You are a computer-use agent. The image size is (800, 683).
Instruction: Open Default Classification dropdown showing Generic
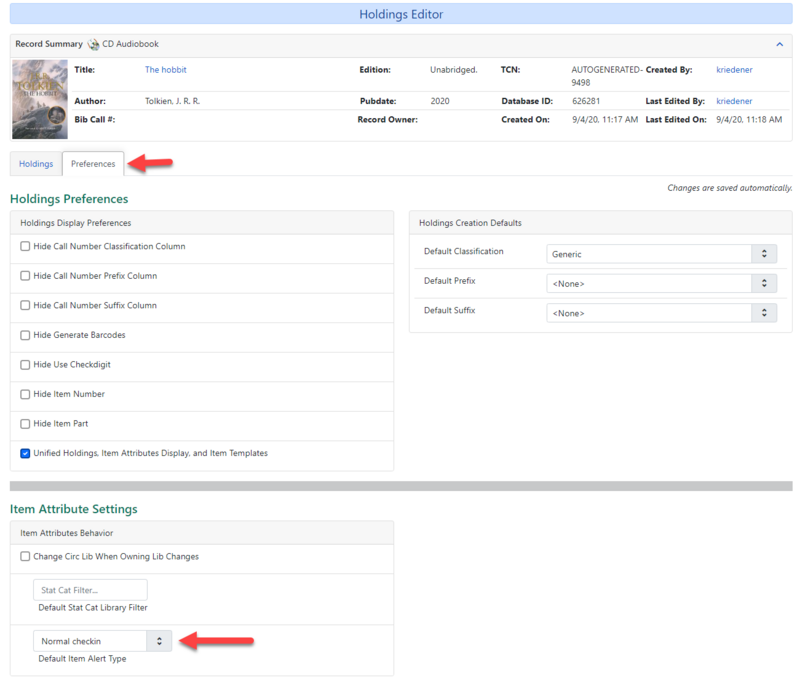click(661, 254)
